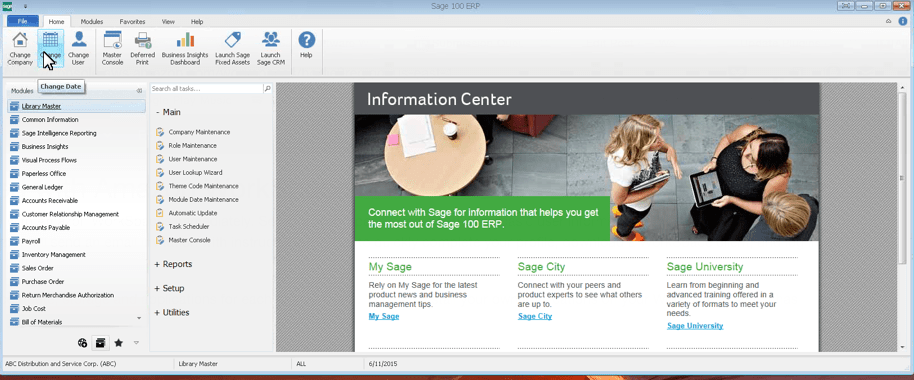
Task: Launch Sage Fixed Assets from ribbon
Action: (x=233, y=48)
